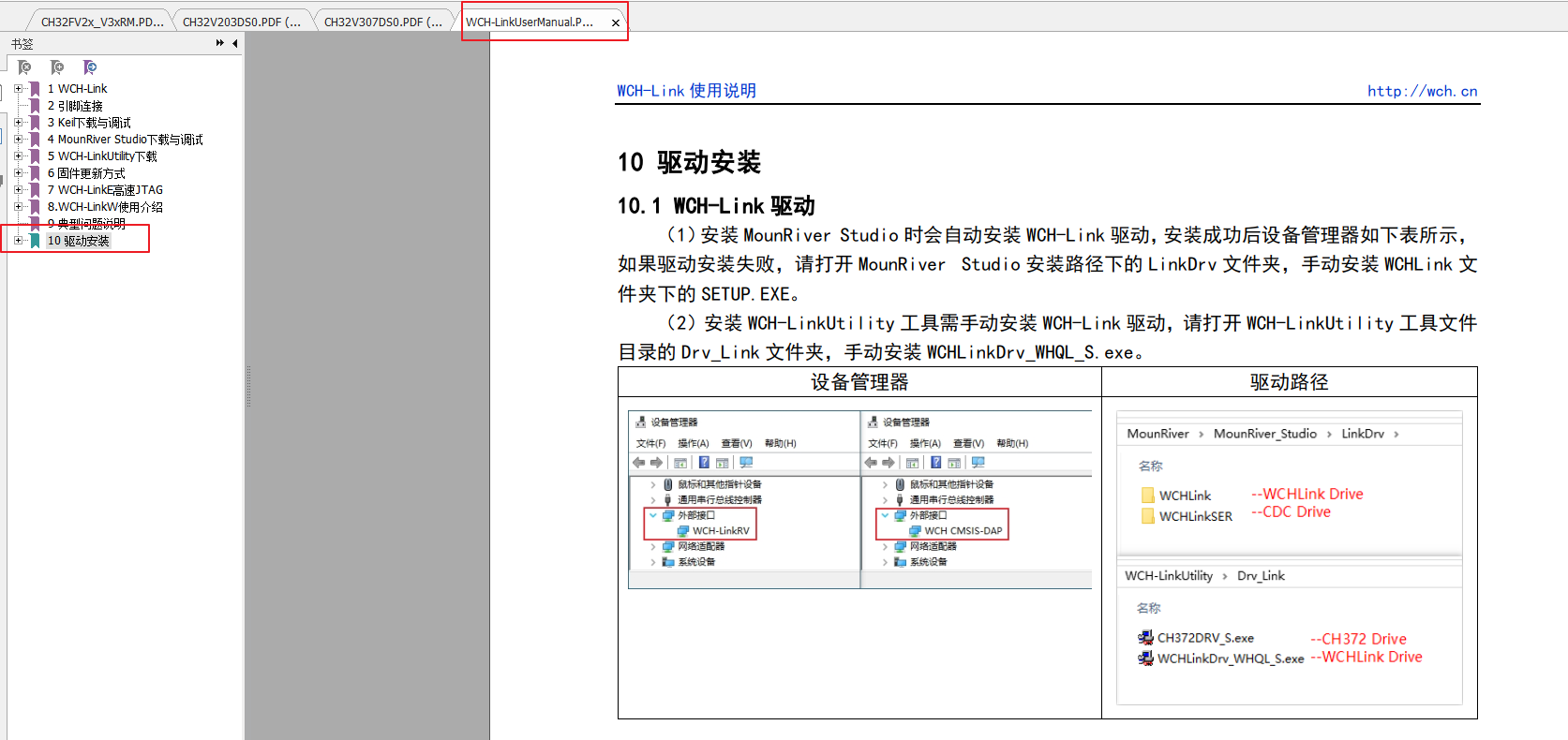The height and width of the screenshot is (740, 1568).
Task: Click the ribbon icon beside 5 WCH-LinkUtility下载
Action: pos(36,156)
